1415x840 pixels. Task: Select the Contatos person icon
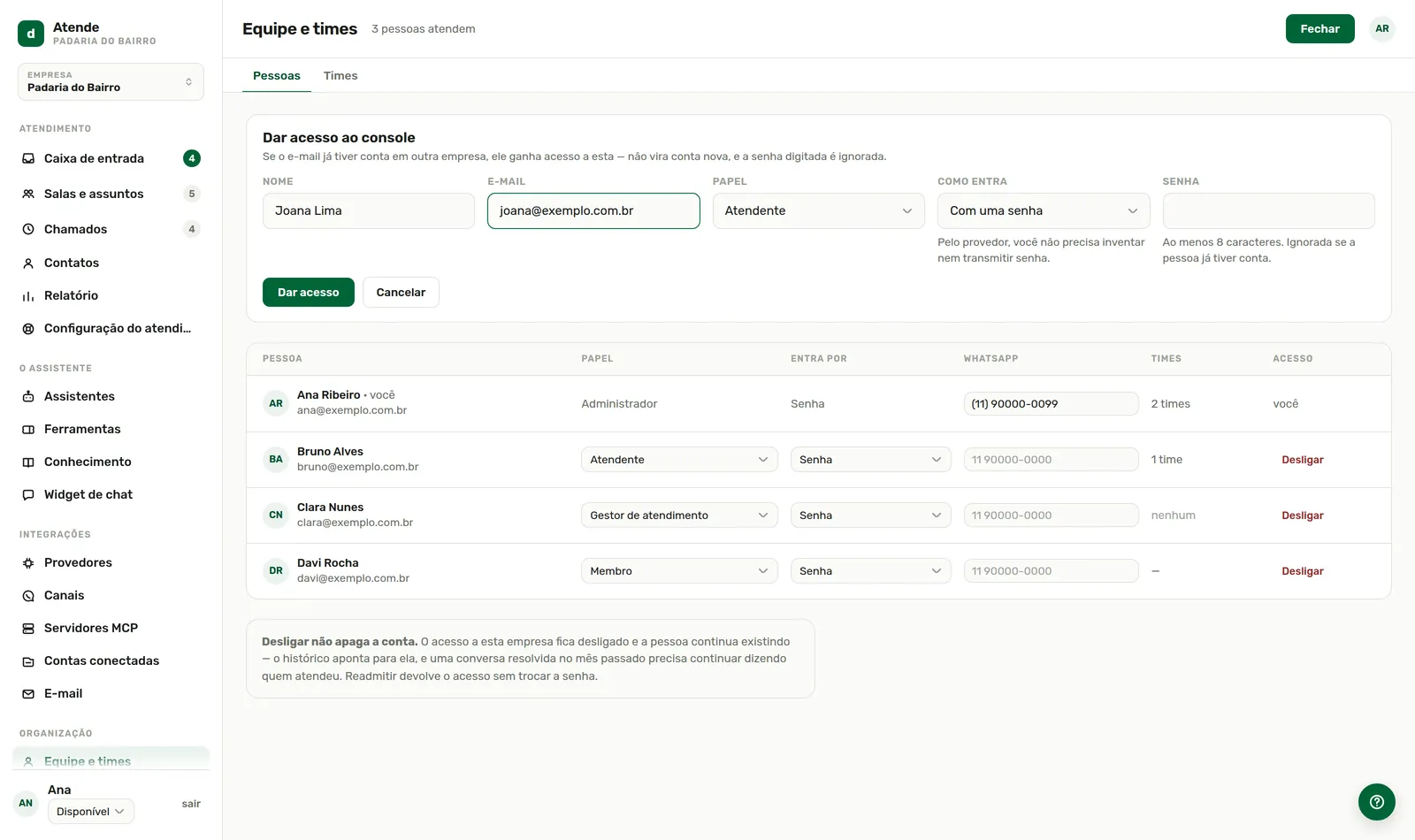tap(28, 263)
